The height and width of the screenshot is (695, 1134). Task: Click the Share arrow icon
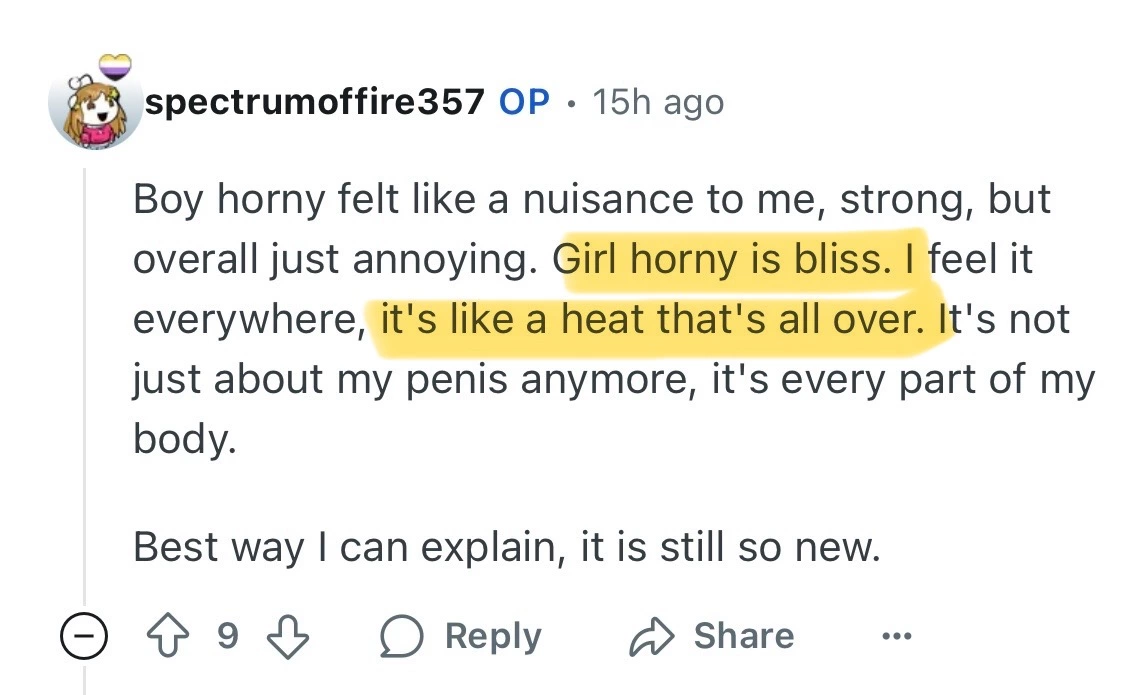tap(653, 637)
